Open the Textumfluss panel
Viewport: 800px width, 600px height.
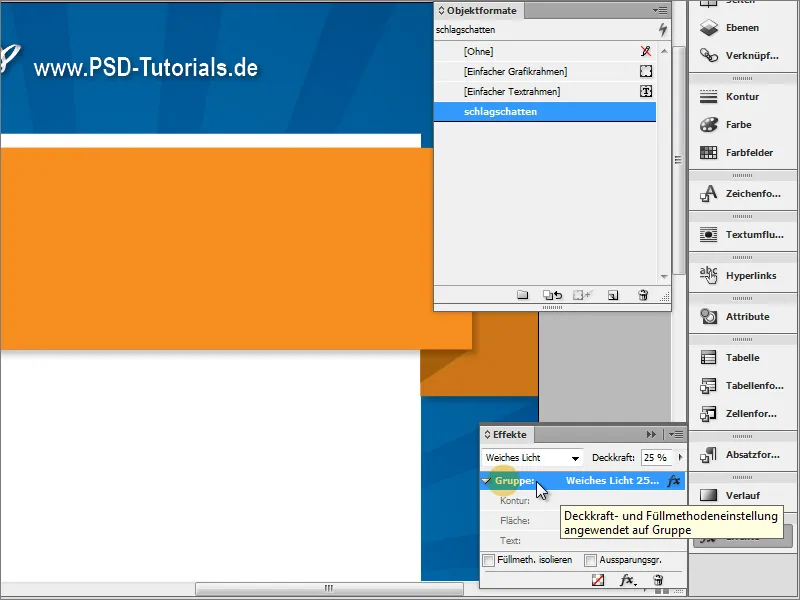tap(742, 235)
